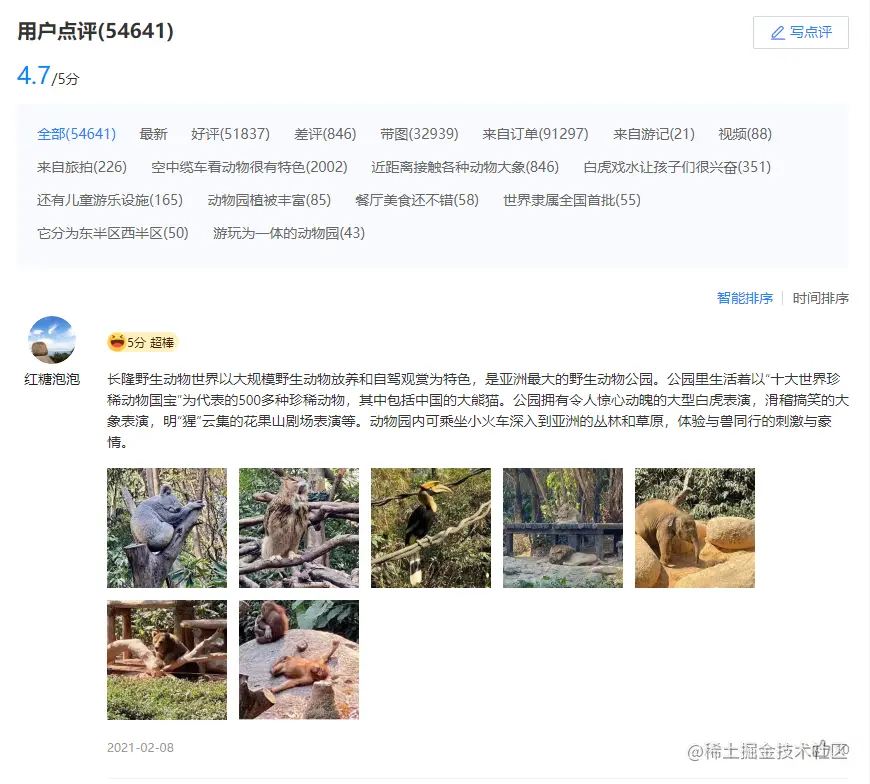The image size is (870, 784).
Task: View the orangutans photo thumbnail
Action: pyautogui.click(x=299, y=660)
